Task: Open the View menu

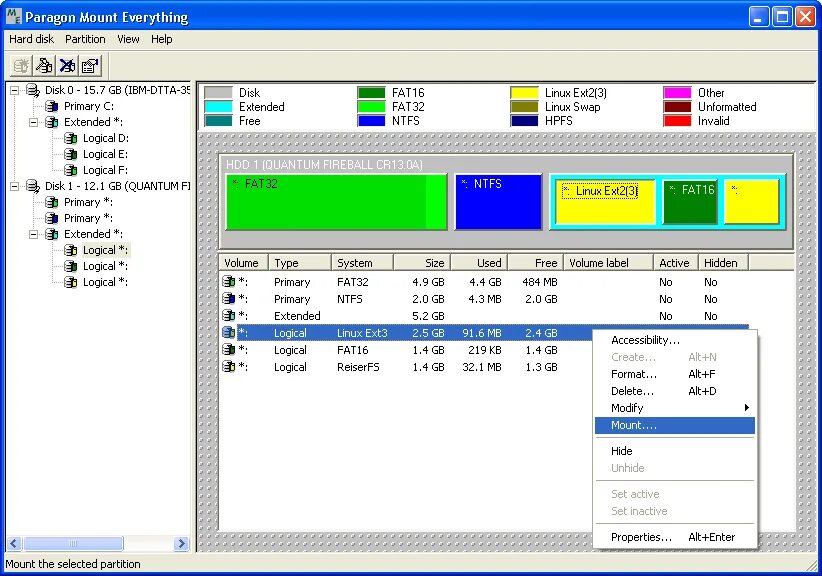Action: coord(128,39)
